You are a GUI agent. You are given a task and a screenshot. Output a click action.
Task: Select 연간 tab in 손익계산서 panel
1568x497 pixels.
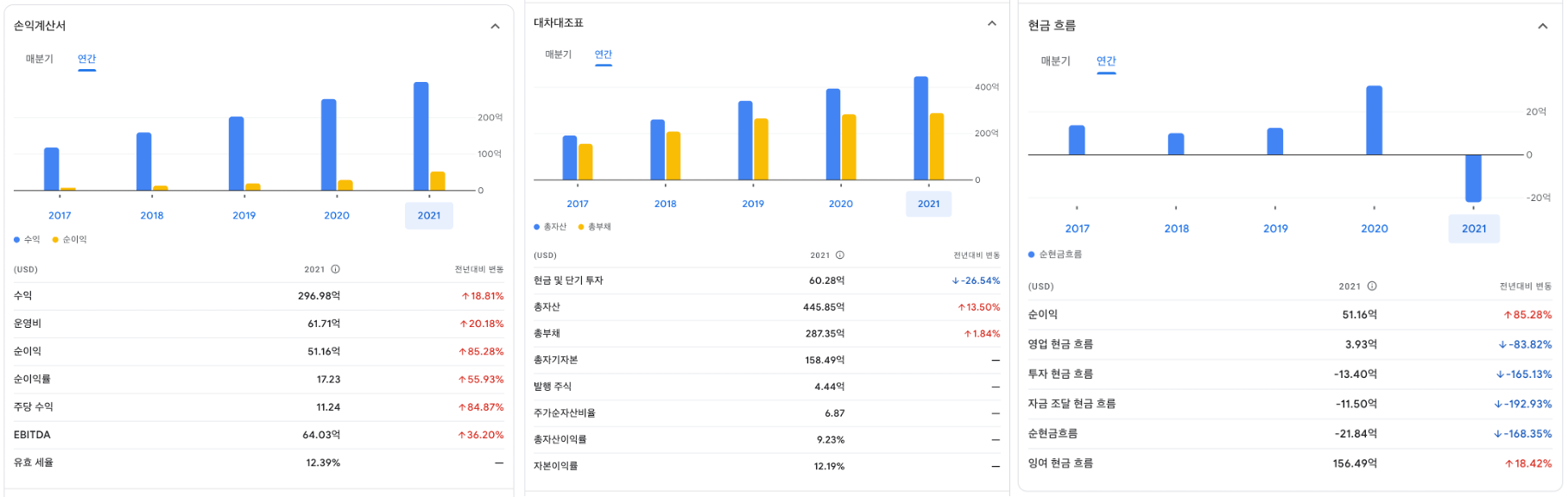point(87,59)
